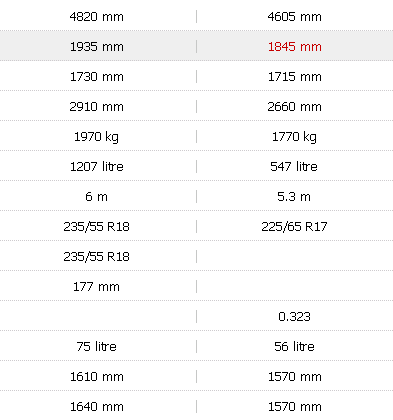The image size is (393, 420).
Task: Select the 5.3 m value
Action: (x=294, y=197)
